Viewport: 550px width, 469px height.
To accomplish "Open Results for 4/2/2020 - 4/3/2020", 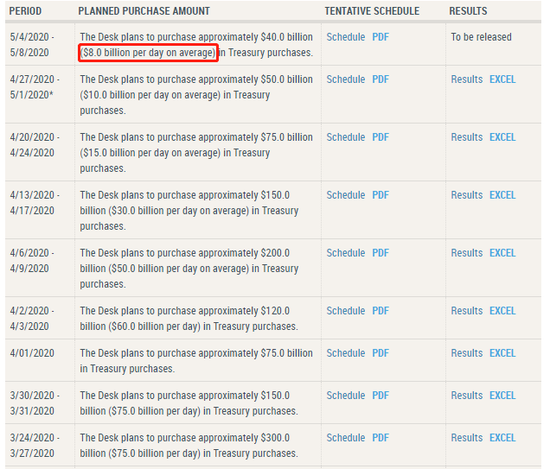I will [x=467, y=311].
